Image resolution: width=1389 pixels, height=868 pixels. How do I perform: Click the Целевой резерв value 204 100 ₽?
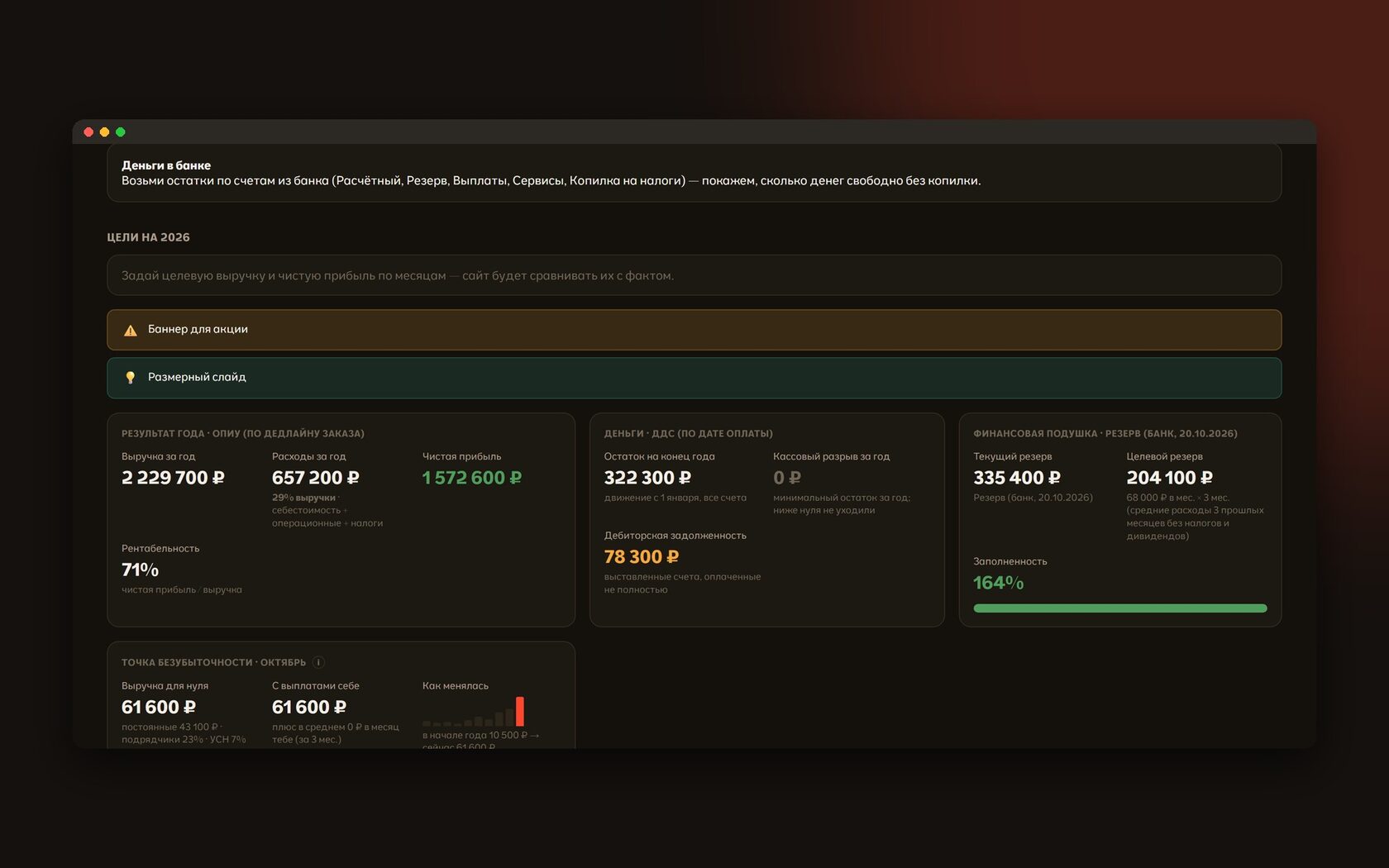1170,478
